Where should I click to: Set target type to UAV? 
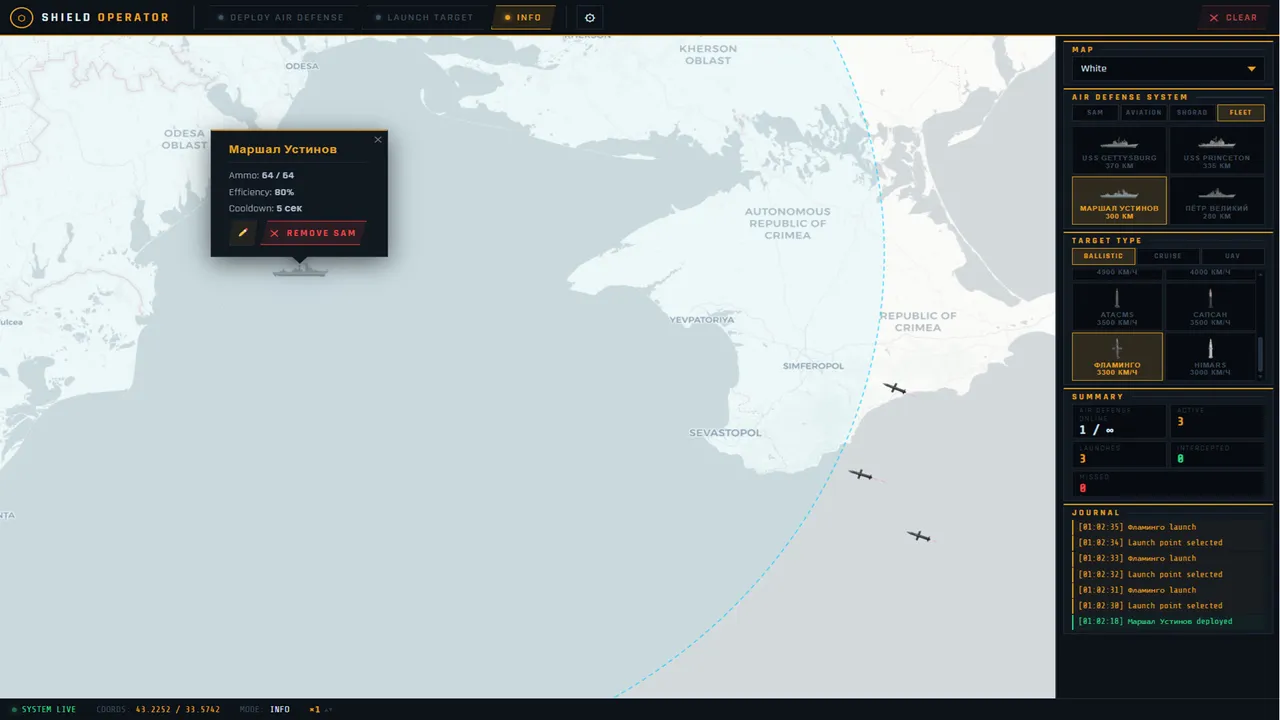(1232, 256)
